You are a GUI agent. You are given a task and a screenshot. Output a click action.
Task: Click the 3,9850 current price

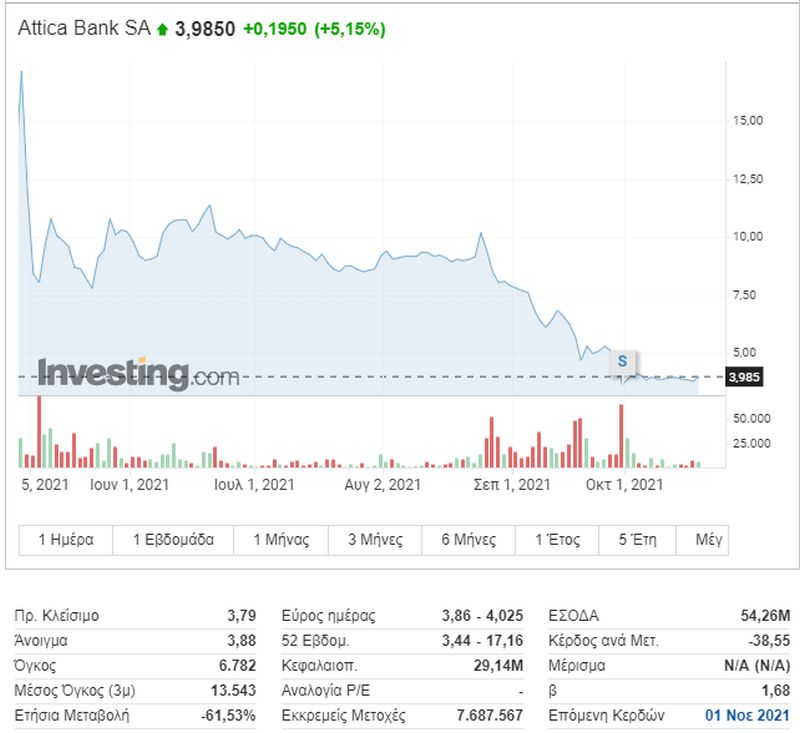point(205,29)
